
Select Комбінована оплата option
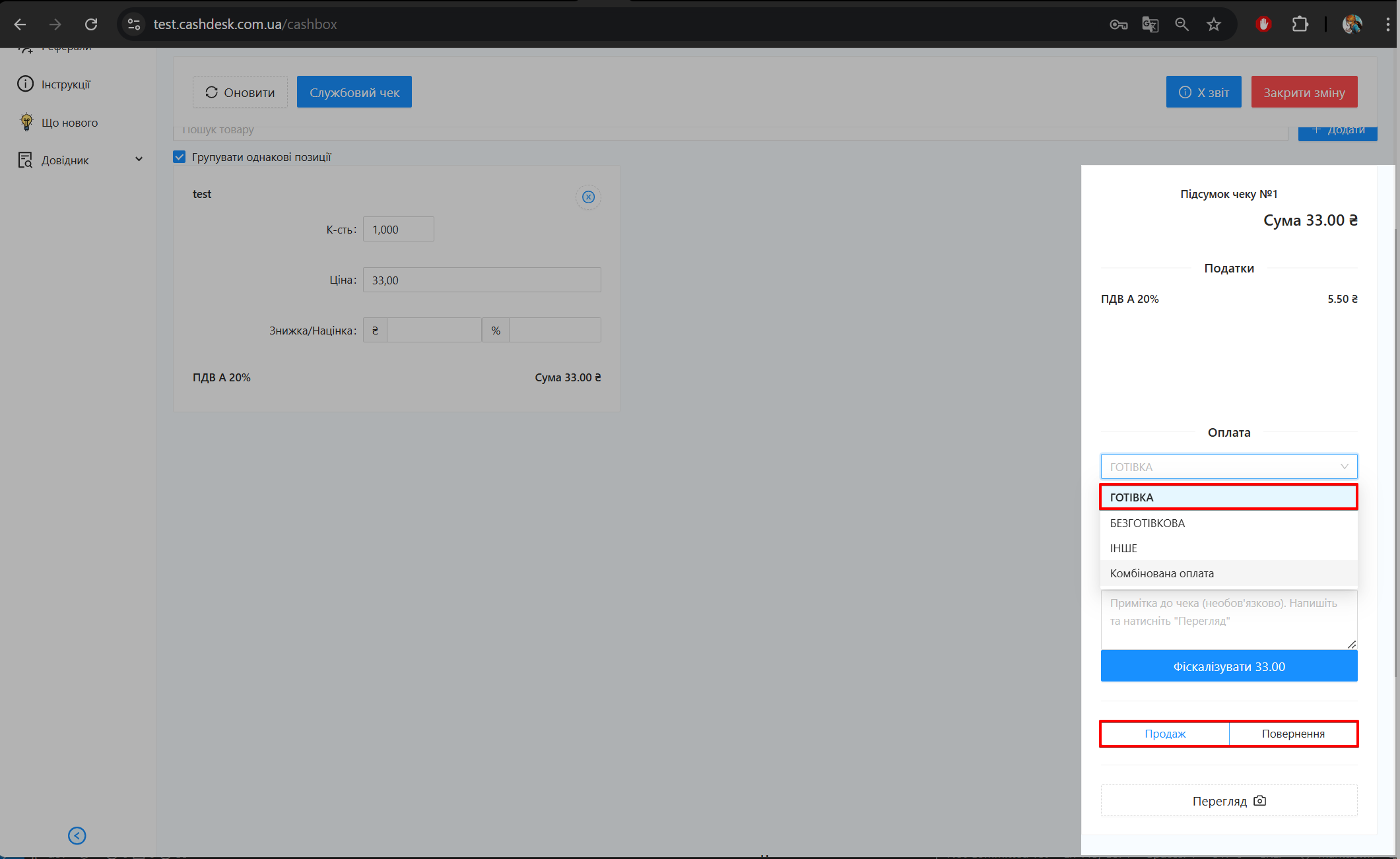pyautogui.click(x=1162, y=573)
